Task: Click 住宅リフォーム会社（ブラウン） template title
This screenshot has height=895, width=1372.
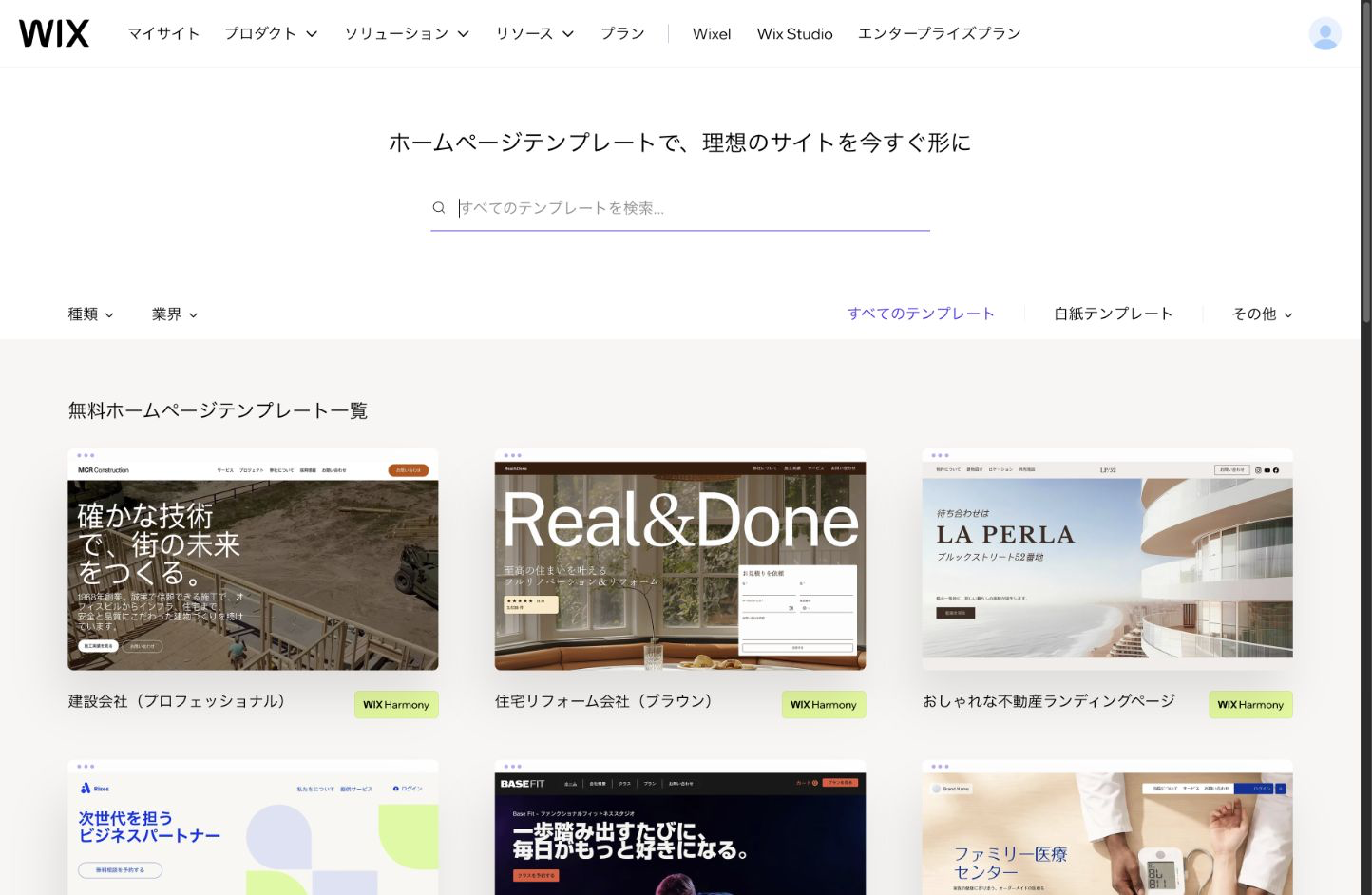Action: (604, 701)
